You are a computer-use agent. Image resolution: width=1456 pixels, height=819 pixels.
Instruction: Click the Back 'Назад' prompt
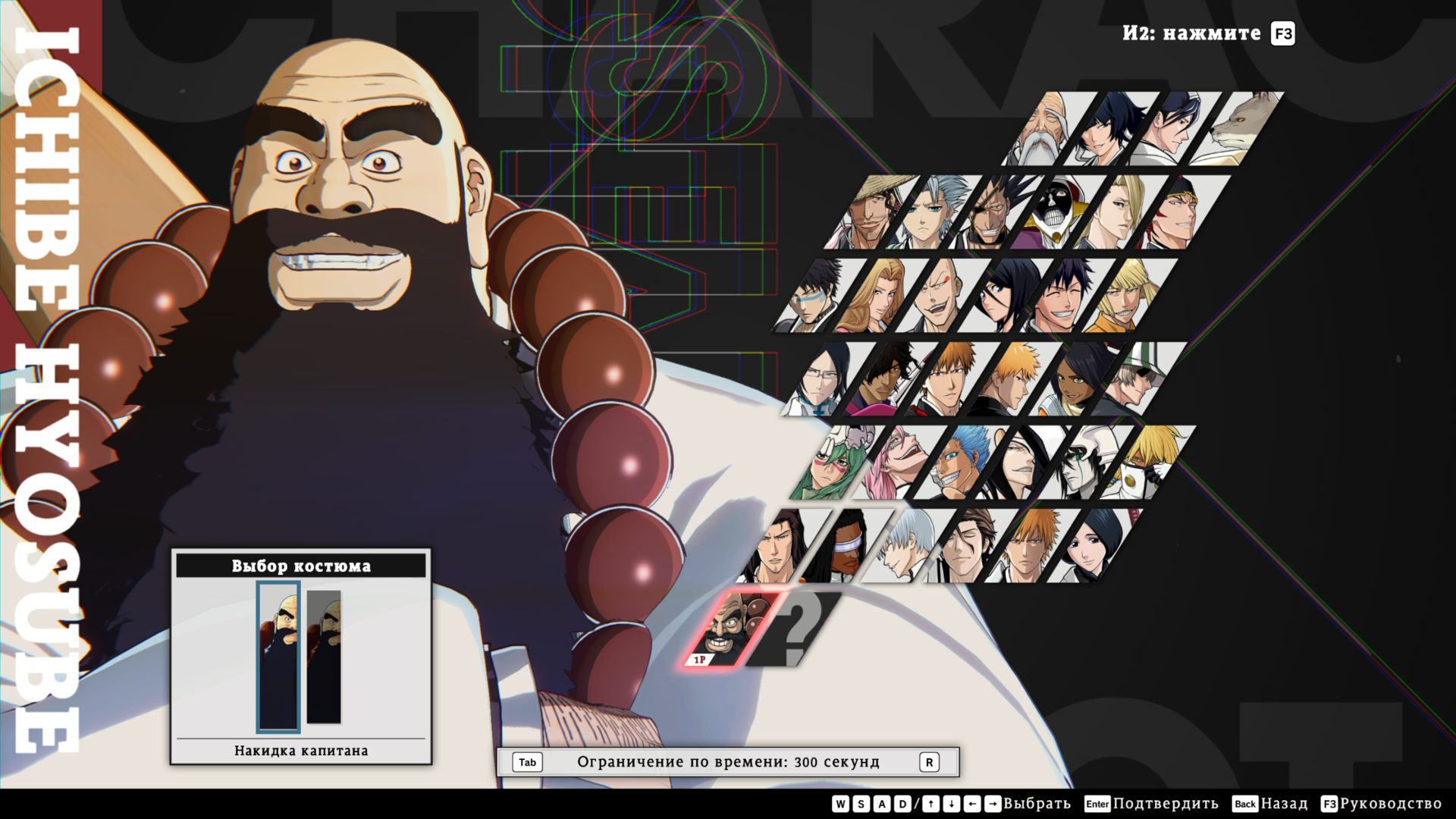tap(1270, 804)
